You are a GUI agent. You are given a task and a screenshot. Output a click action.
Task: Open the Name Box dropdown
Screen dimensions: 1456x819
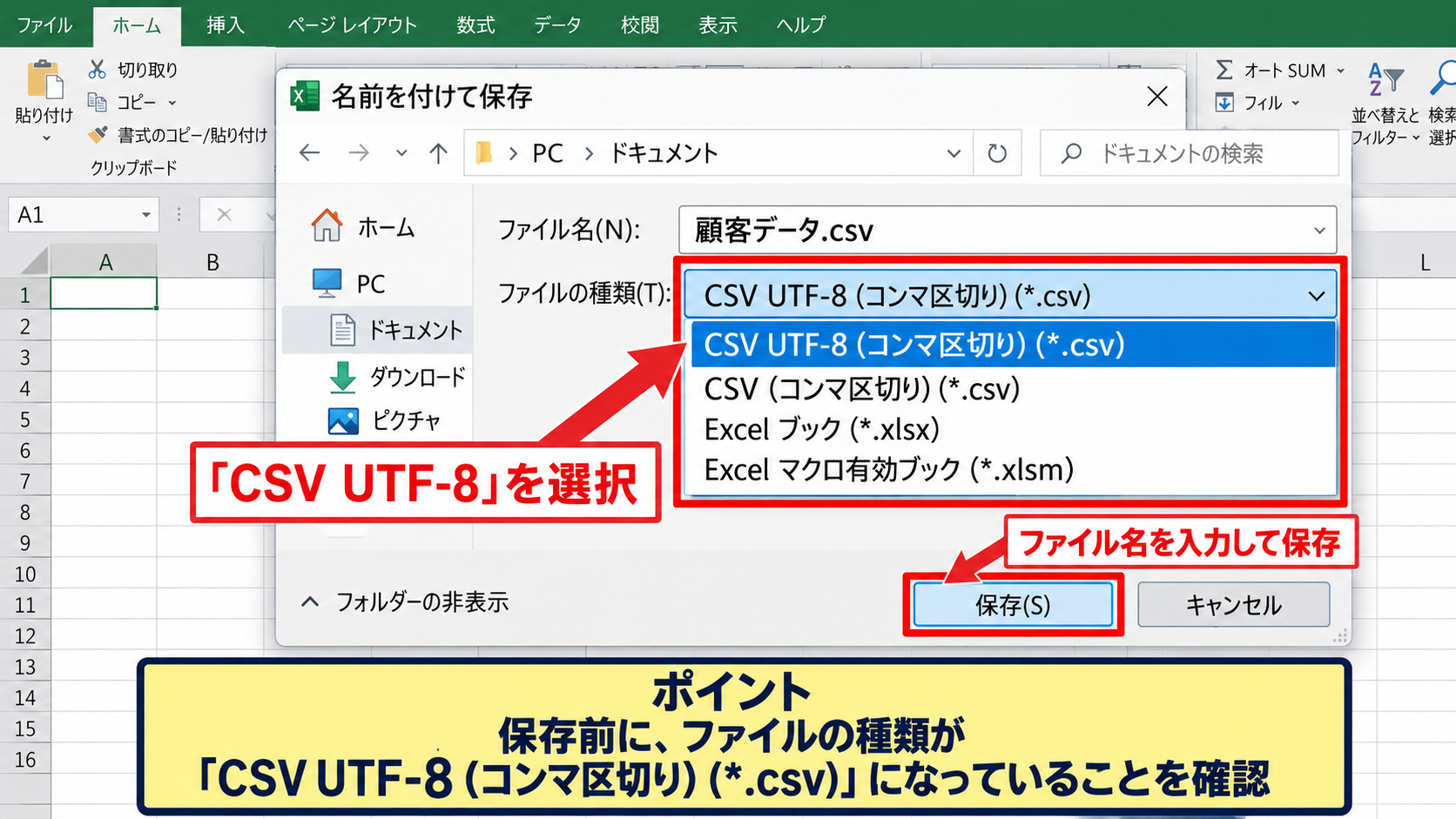145,214
